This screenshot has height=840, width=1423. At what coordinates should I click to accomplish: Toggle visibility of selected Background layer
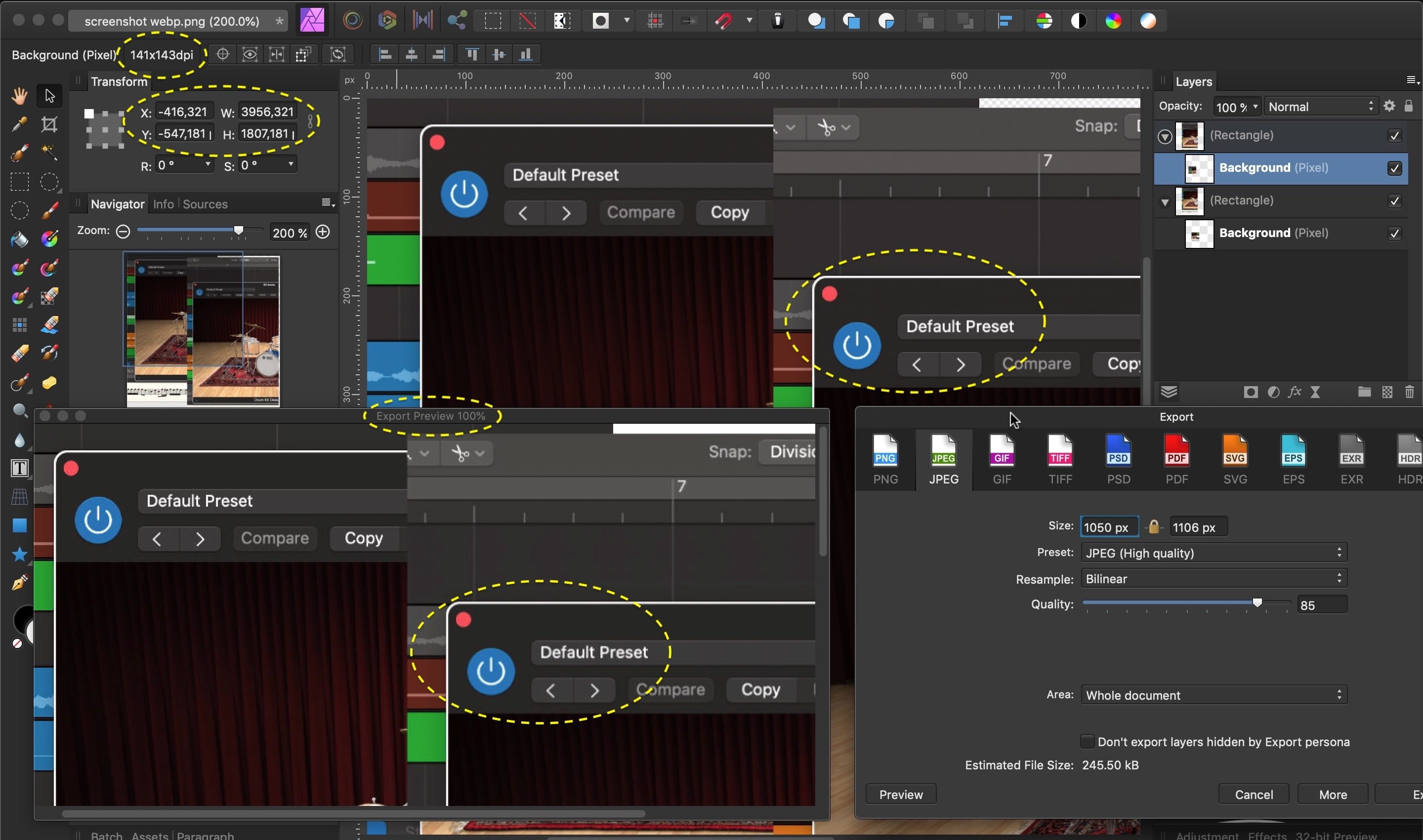(x=1395, y=168)
